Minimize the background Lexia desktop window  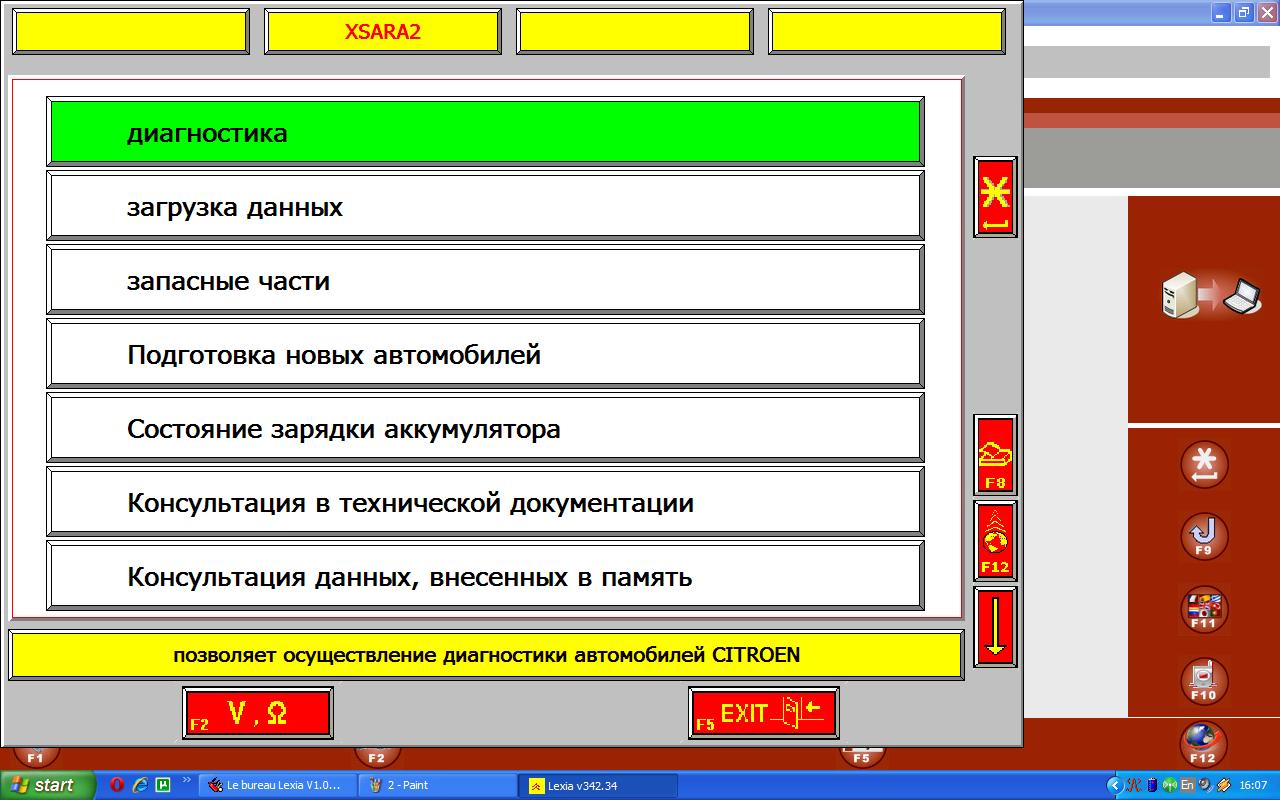click(1222, 12)
